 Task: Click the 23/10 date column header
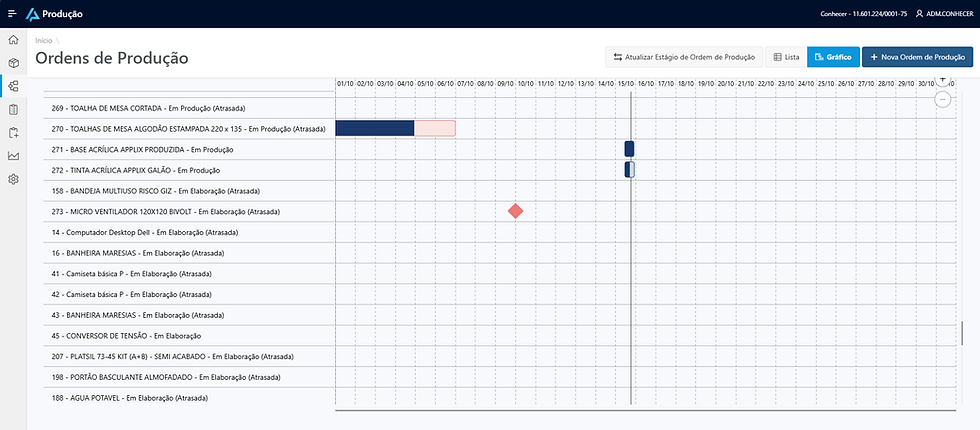click(x=786, y=83)
